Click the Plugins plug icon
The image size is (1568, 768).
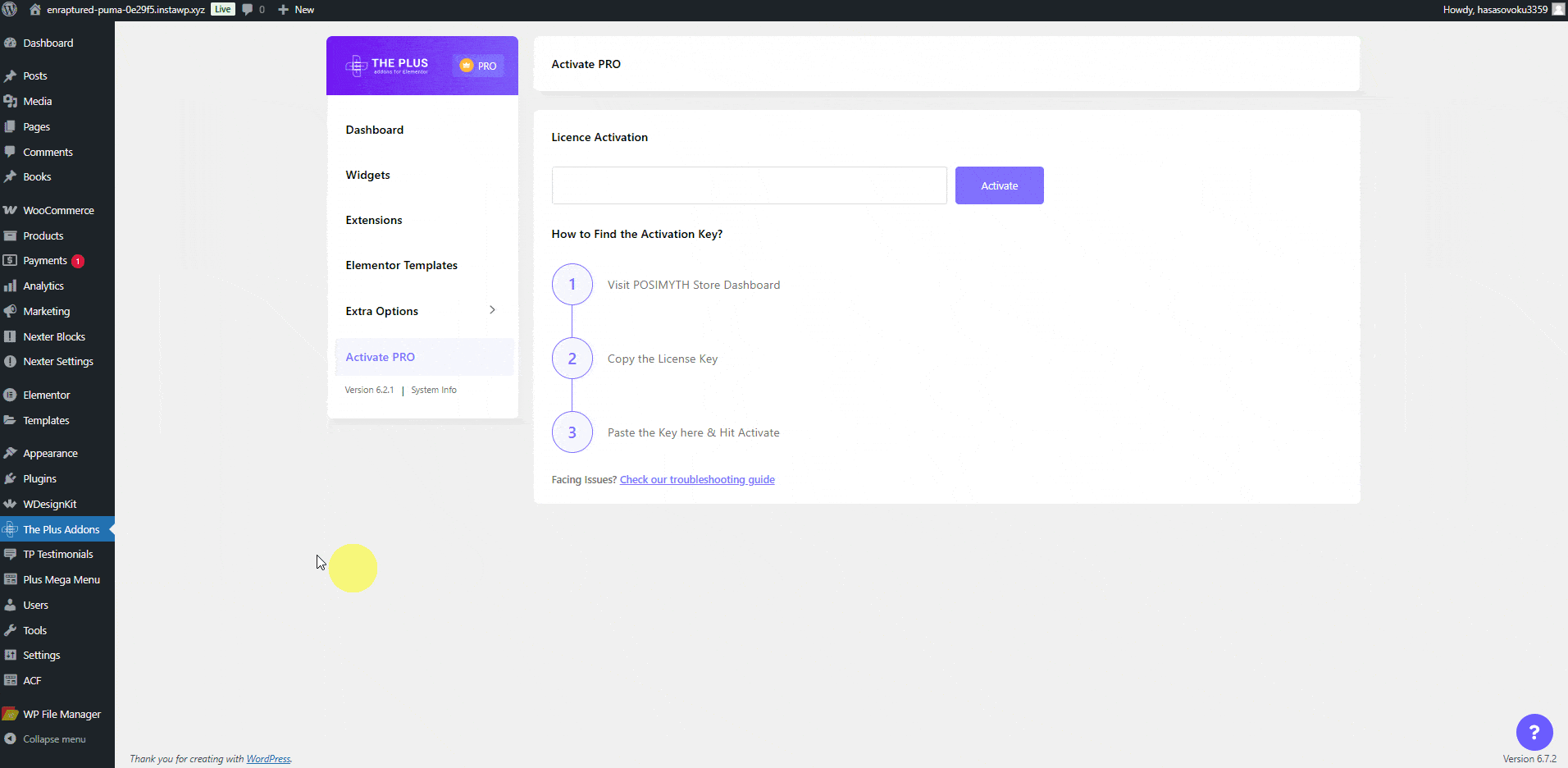point(10,478)
